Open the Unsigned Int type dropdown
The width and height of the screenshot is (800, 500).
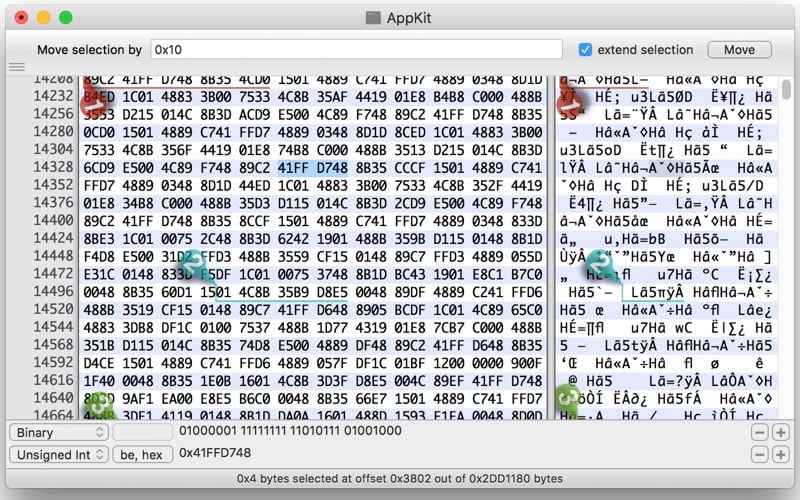58,455
